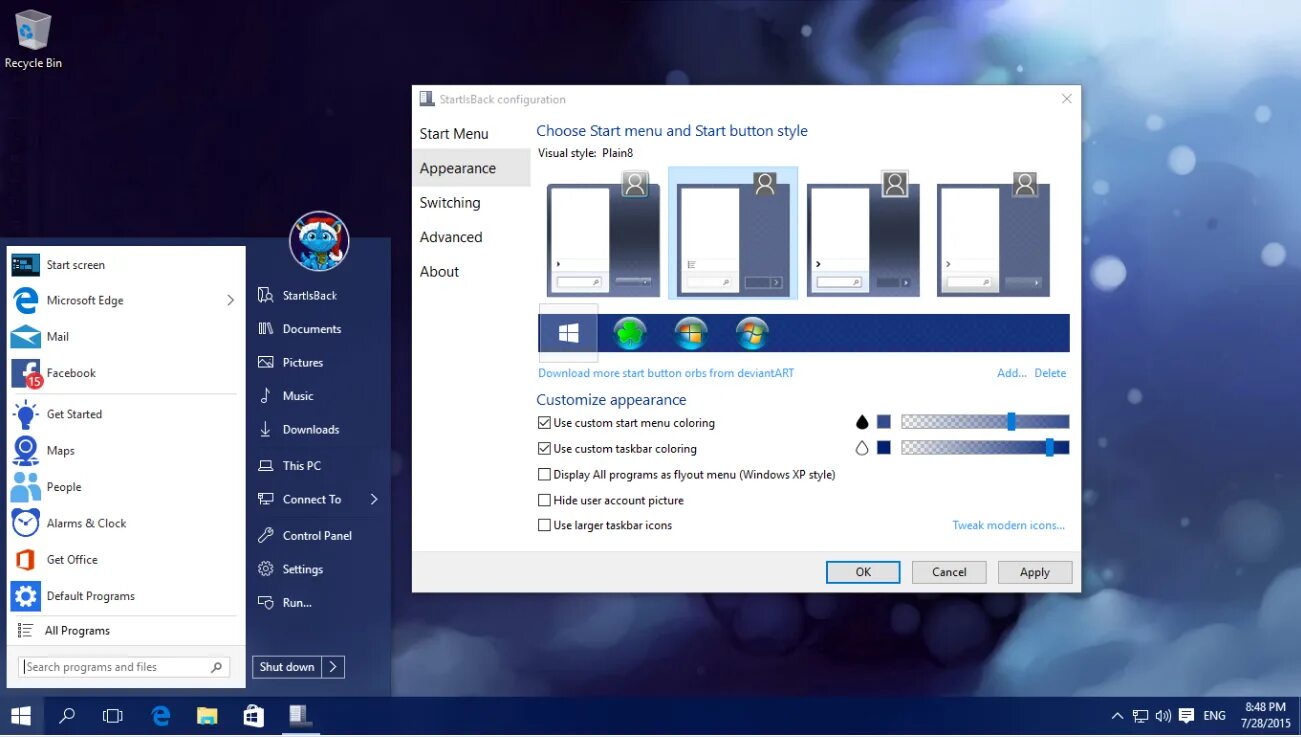Open Start screen tile entry
This screenshot has height=737, width=1301.
pos(125,265)
